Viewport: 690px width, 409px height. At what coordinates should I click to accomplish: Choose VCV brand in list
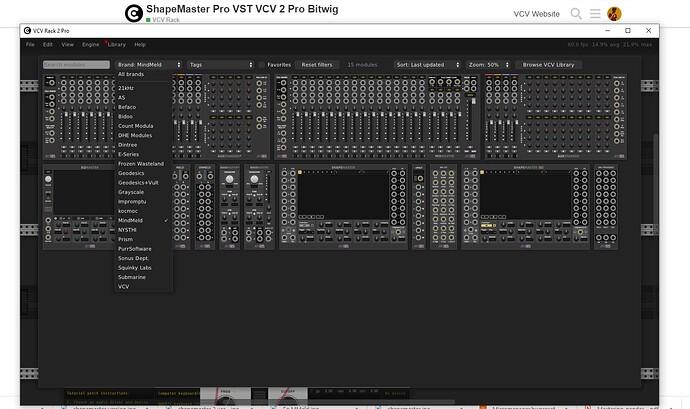coord(143,287)
